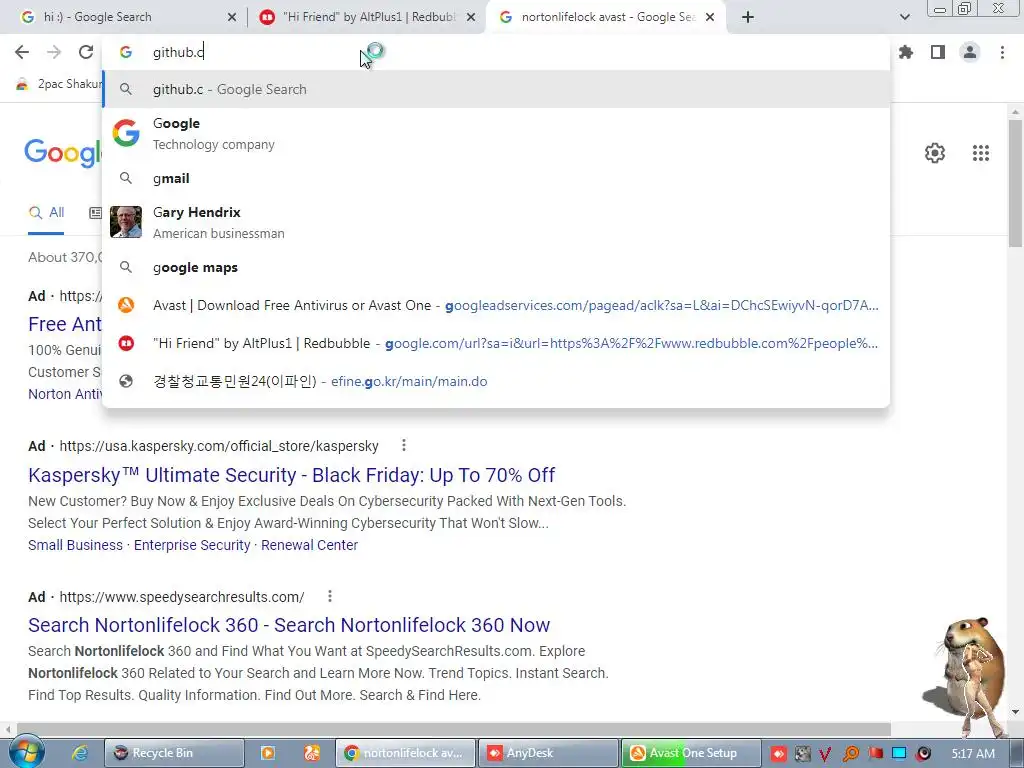Open the Extensions puzzle icon

point(906,52)
